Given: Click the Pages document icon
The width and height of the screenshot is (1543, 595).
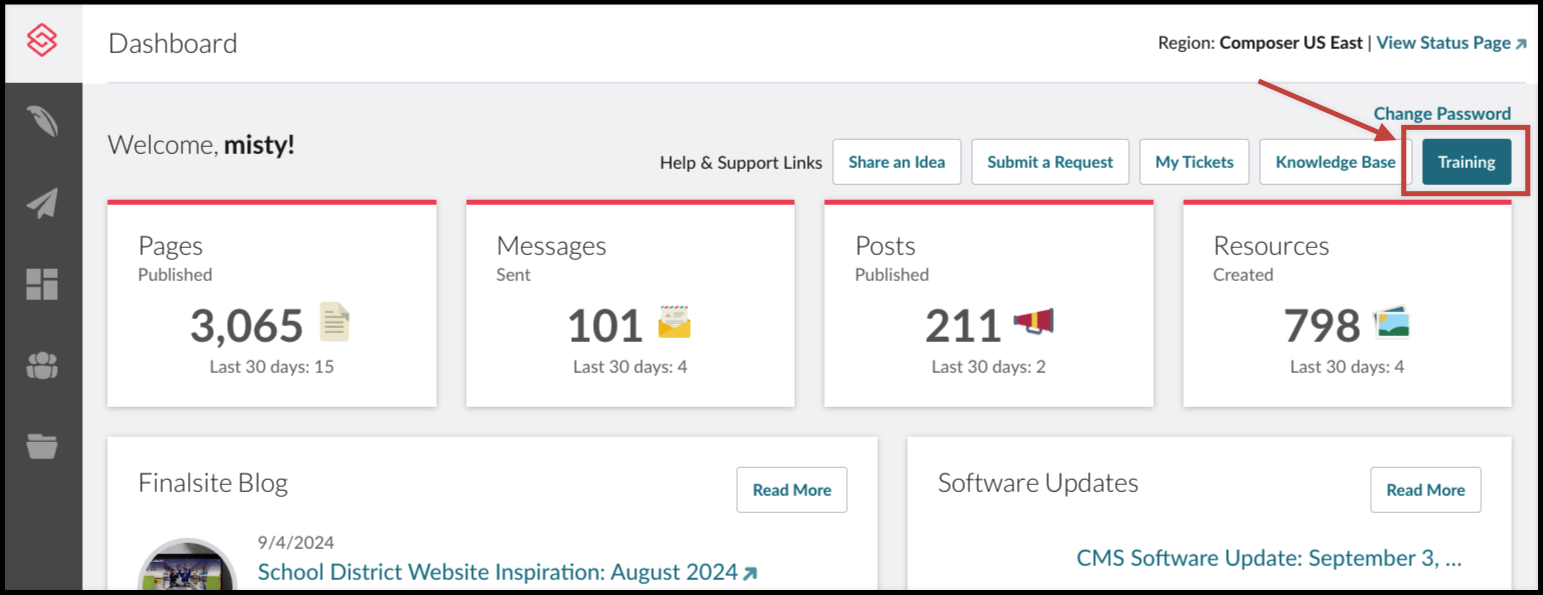Looking at the screenshot, I should (334, 323).
